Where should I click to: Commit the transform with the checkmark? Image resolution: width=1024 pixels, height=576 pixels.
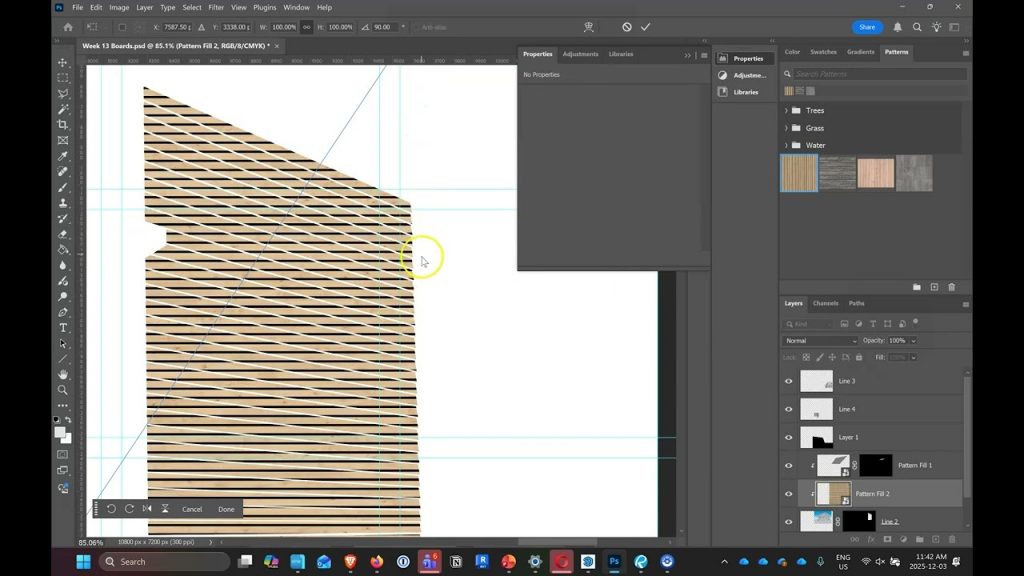[x=646, y=27]
